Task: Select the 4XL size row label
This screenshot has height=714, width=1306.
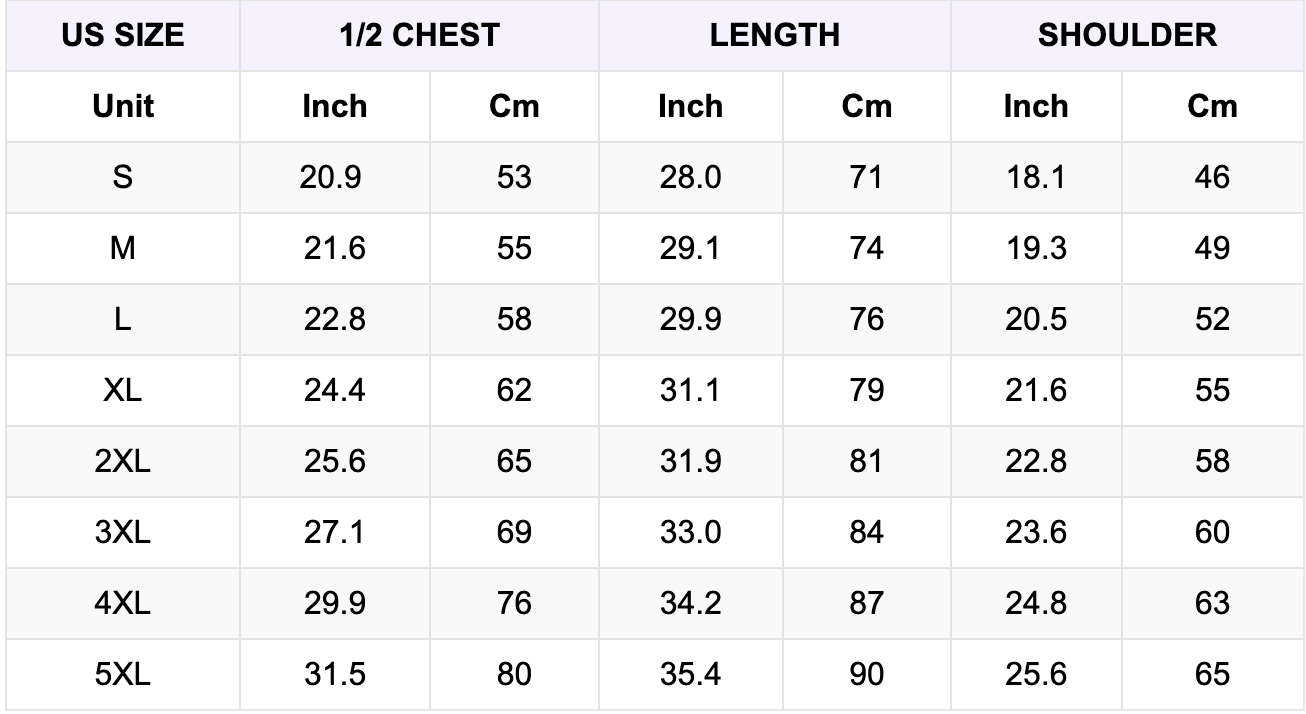Action: click(123, 604)
